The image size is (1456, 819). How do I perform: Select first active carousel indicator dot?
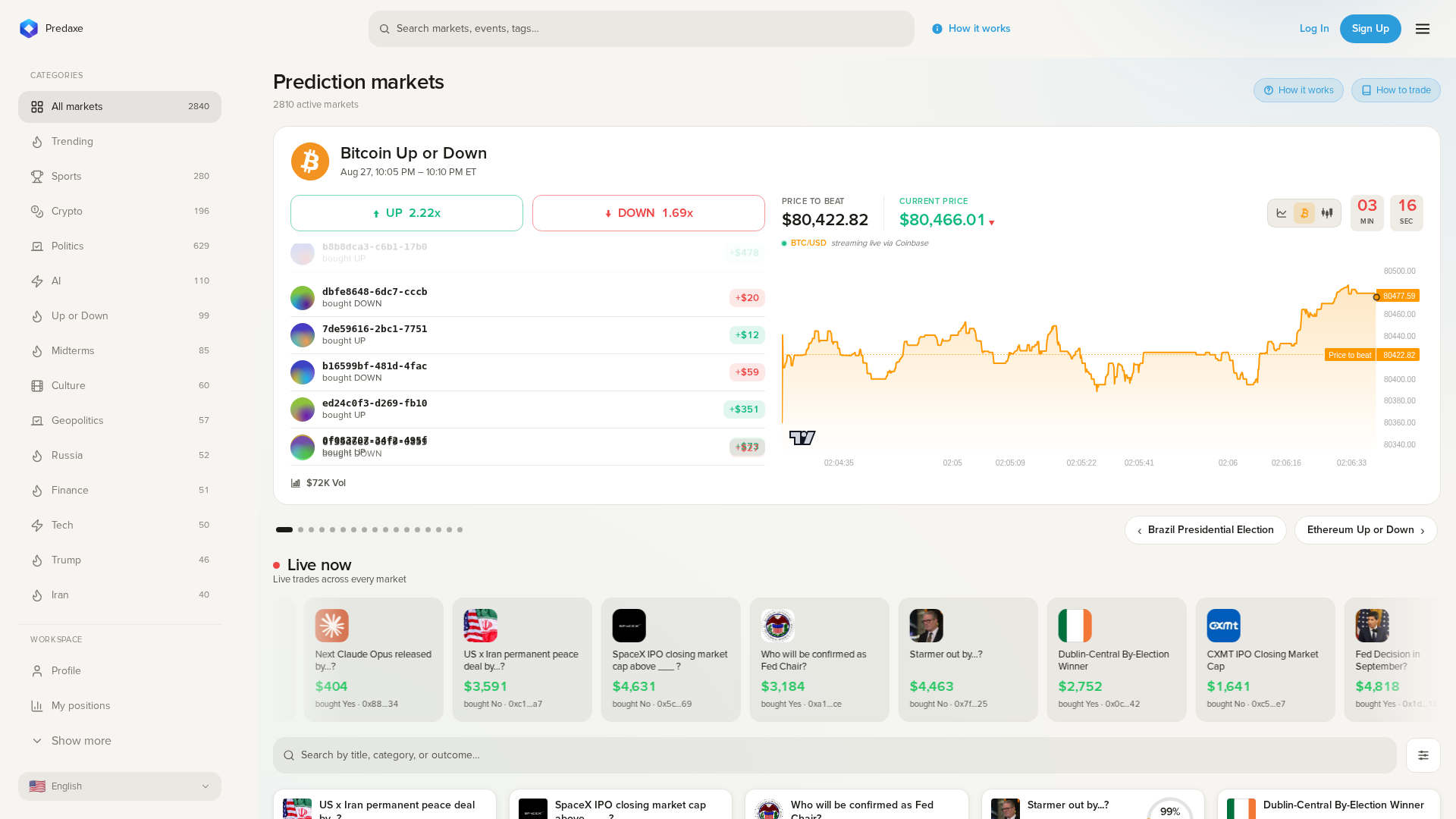(284, 530)
